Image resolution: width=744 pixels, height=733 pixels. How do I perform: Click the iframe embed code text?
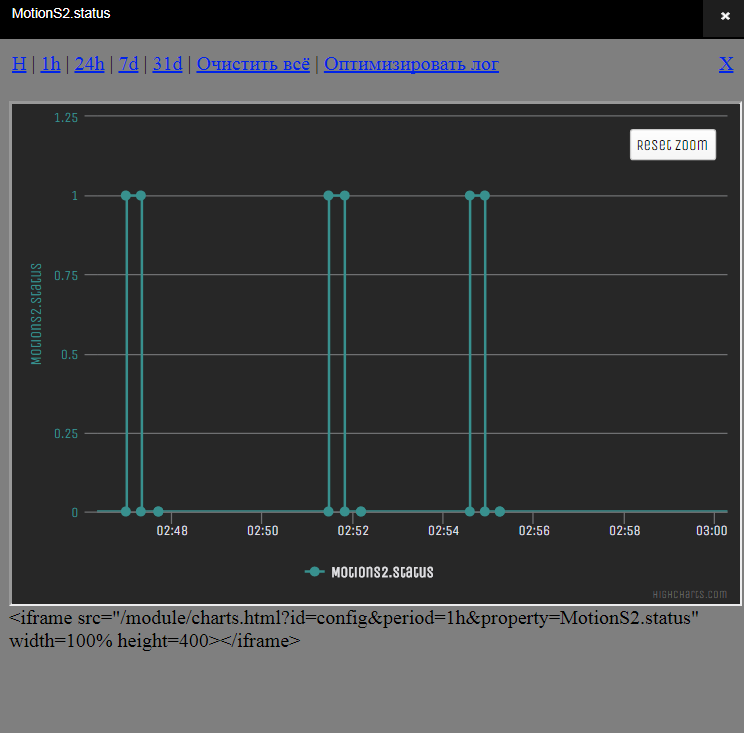[x=354, y=629]
